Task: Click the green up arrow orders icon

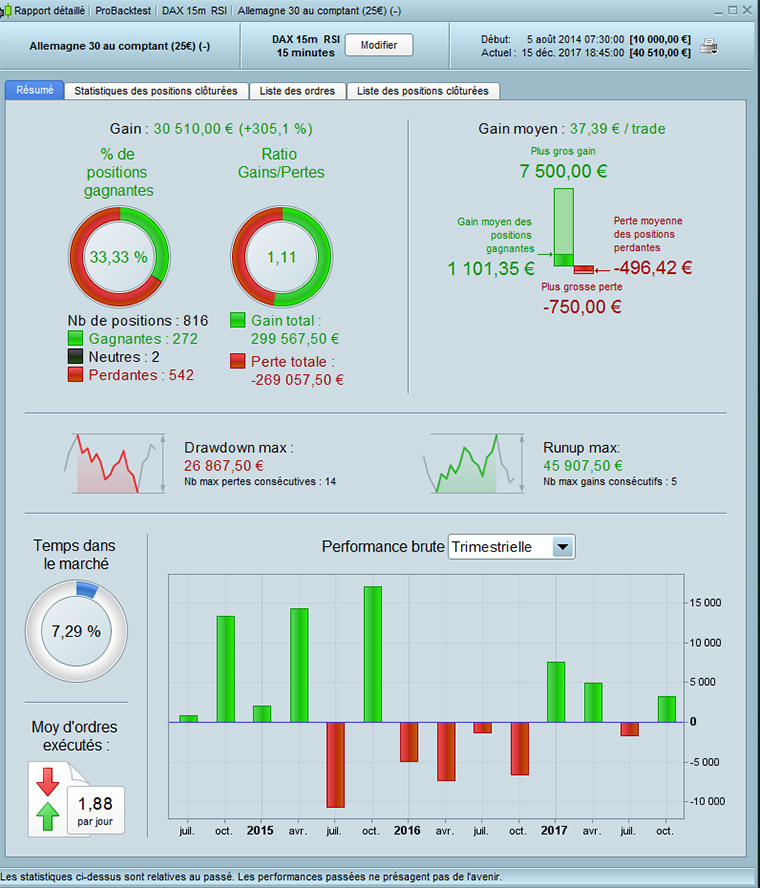Action: tap(48, 816)
